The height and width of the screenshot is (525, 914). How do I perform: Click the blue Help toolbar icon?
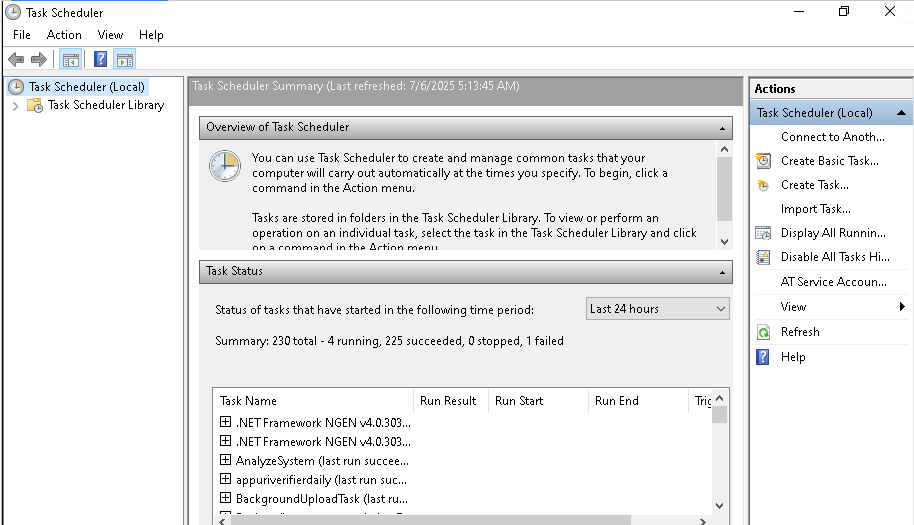[101, 60]
